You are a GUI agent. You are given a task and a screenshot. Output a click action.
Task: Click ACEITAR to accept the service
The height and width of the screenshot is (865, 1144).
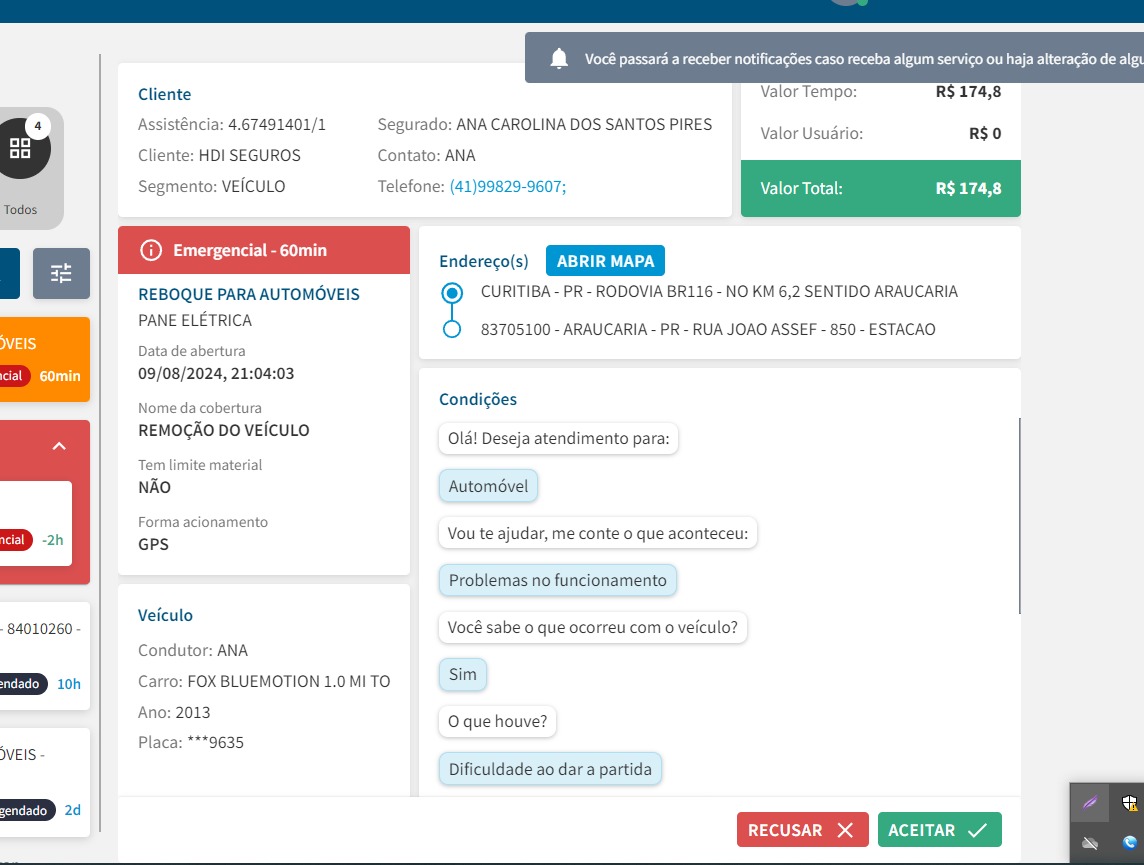(940, 830)
